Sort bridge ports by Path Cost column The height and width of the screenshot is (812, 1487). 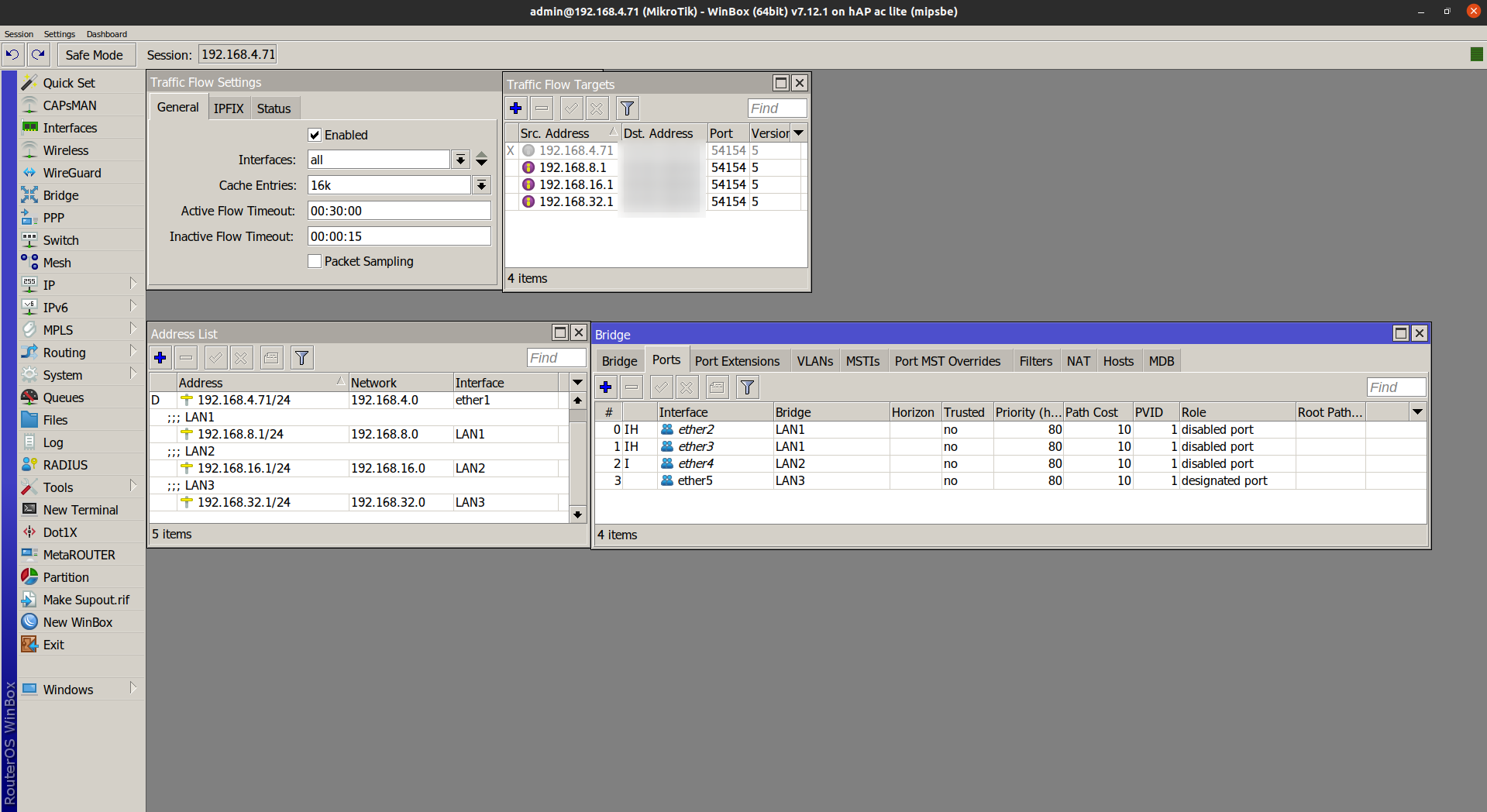point(1097,412)
